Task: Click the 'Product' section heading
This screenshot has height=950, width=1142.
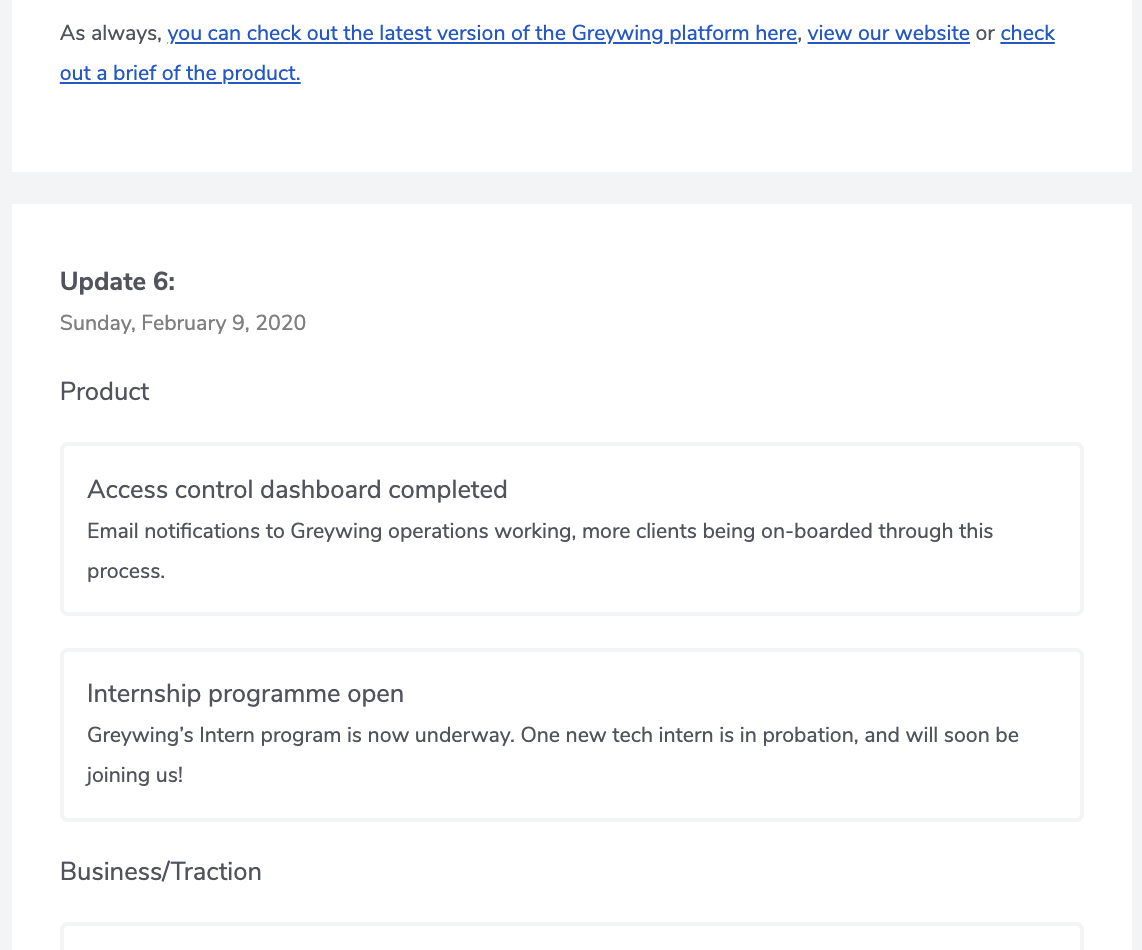Action: pos(104,392)
